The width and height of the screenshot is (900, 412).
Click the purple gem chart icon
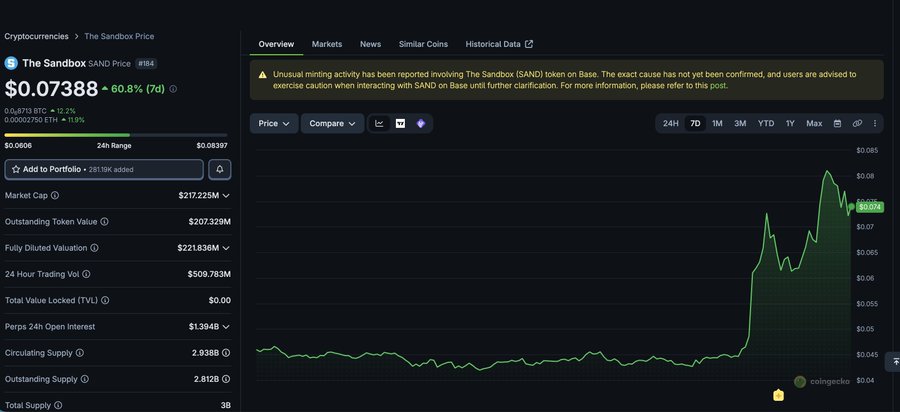(421, 123)
